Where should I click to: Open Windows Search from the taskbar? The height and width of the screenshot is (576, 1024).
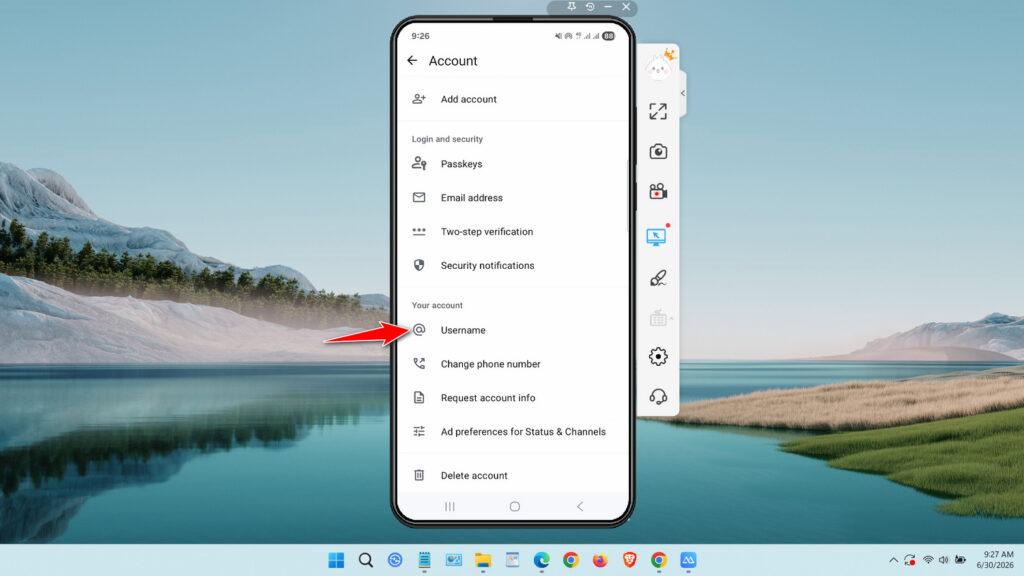(x=366, y=560)
